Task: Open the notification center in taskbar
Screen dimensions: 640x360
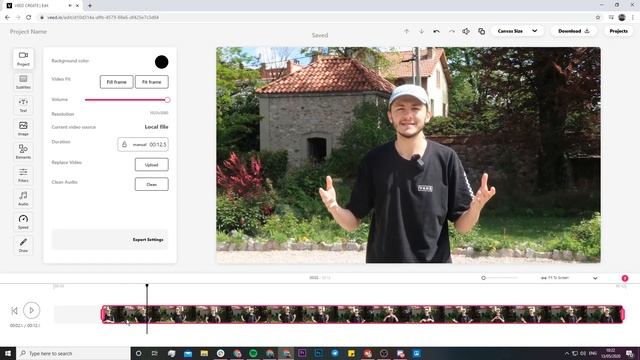Action: pos(630,353)
